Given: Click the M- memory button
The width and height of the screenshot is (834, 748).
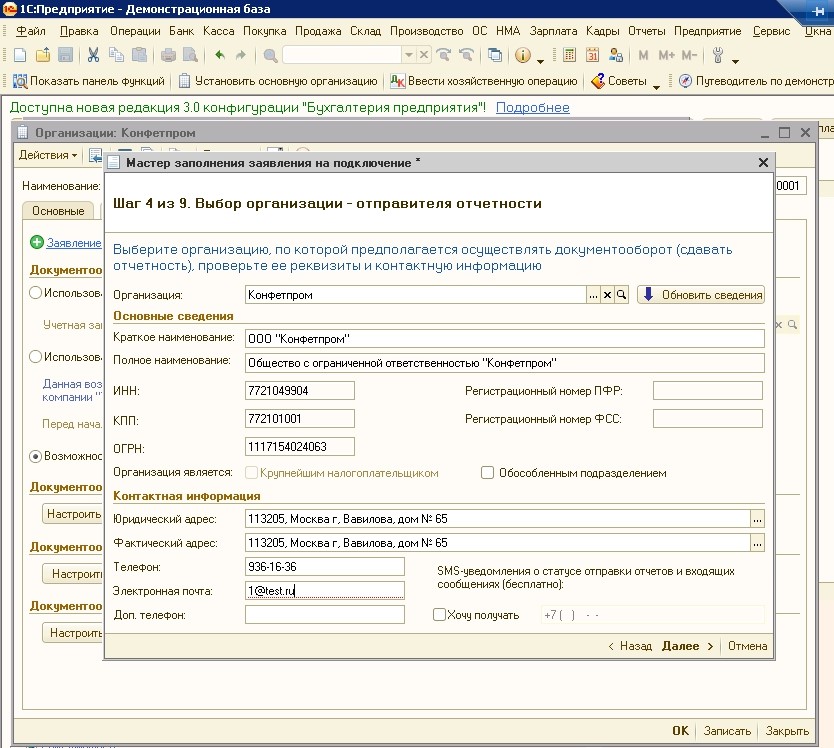Looking at the screenshot, I should coord(689,55).
